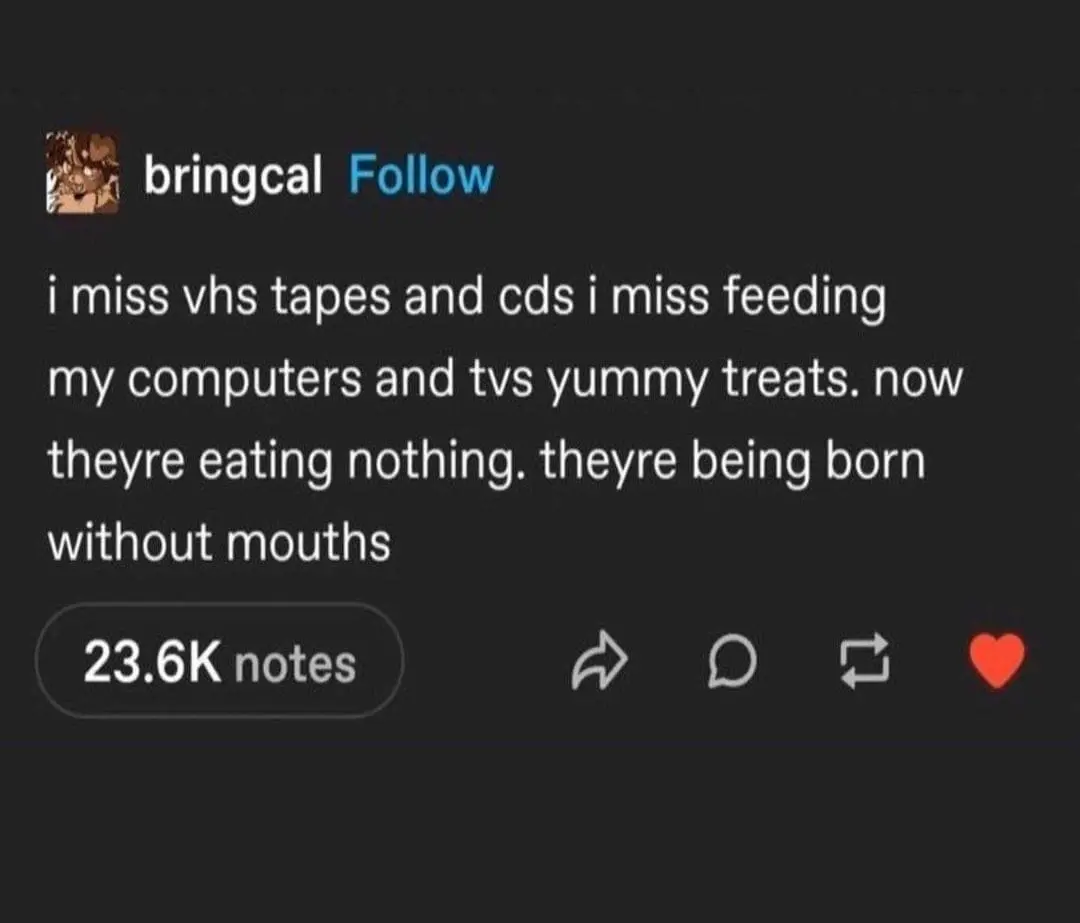
Task: Open the 23.6K notes button
Action: (219, 663)
